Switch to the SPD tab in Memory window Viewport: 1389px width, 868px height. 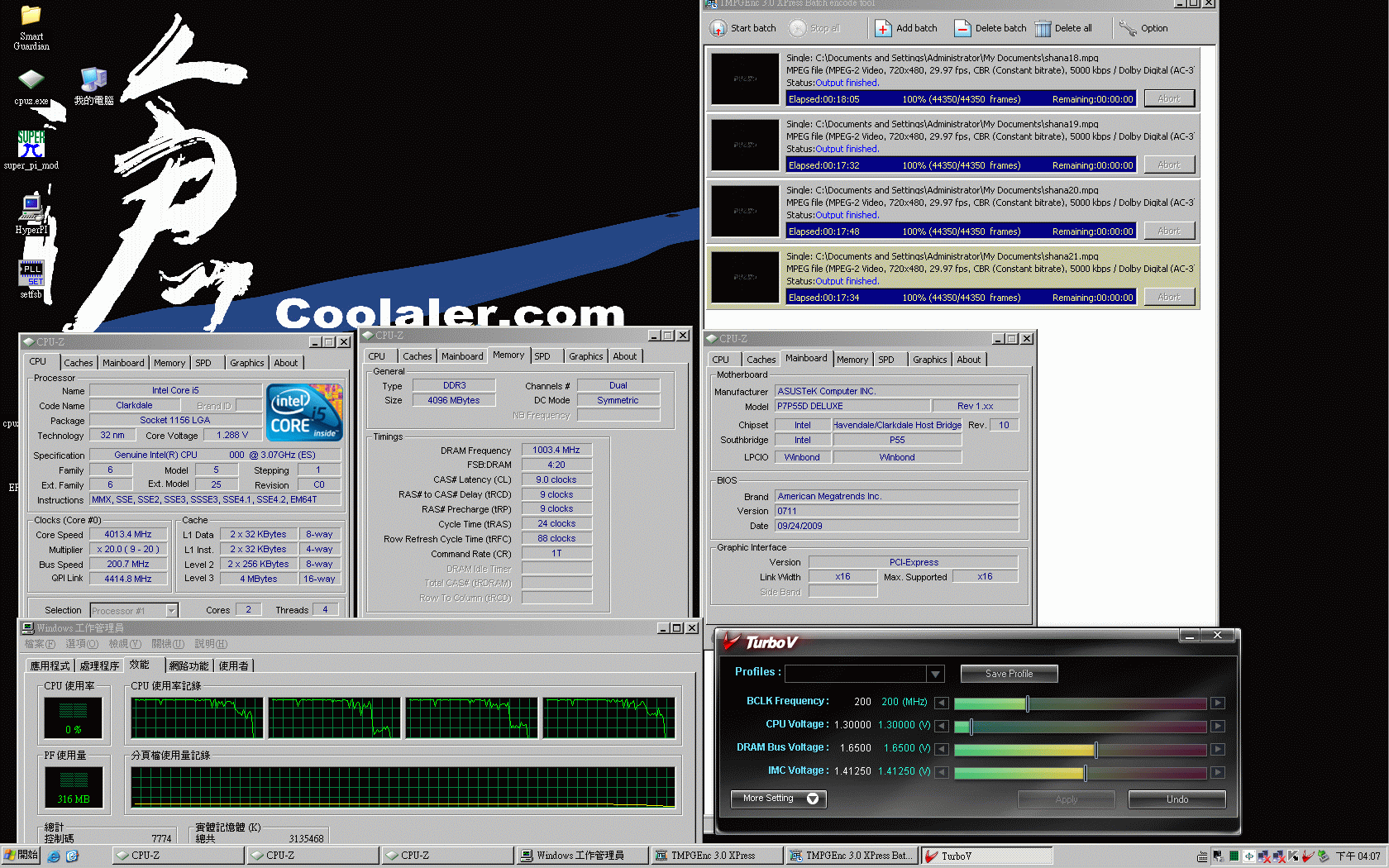(x=542, y=356)
